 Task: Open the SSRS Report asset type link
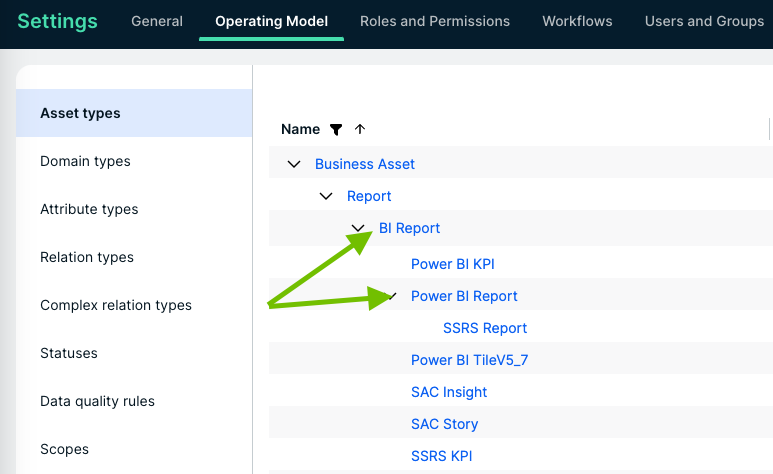click(485, 328)
